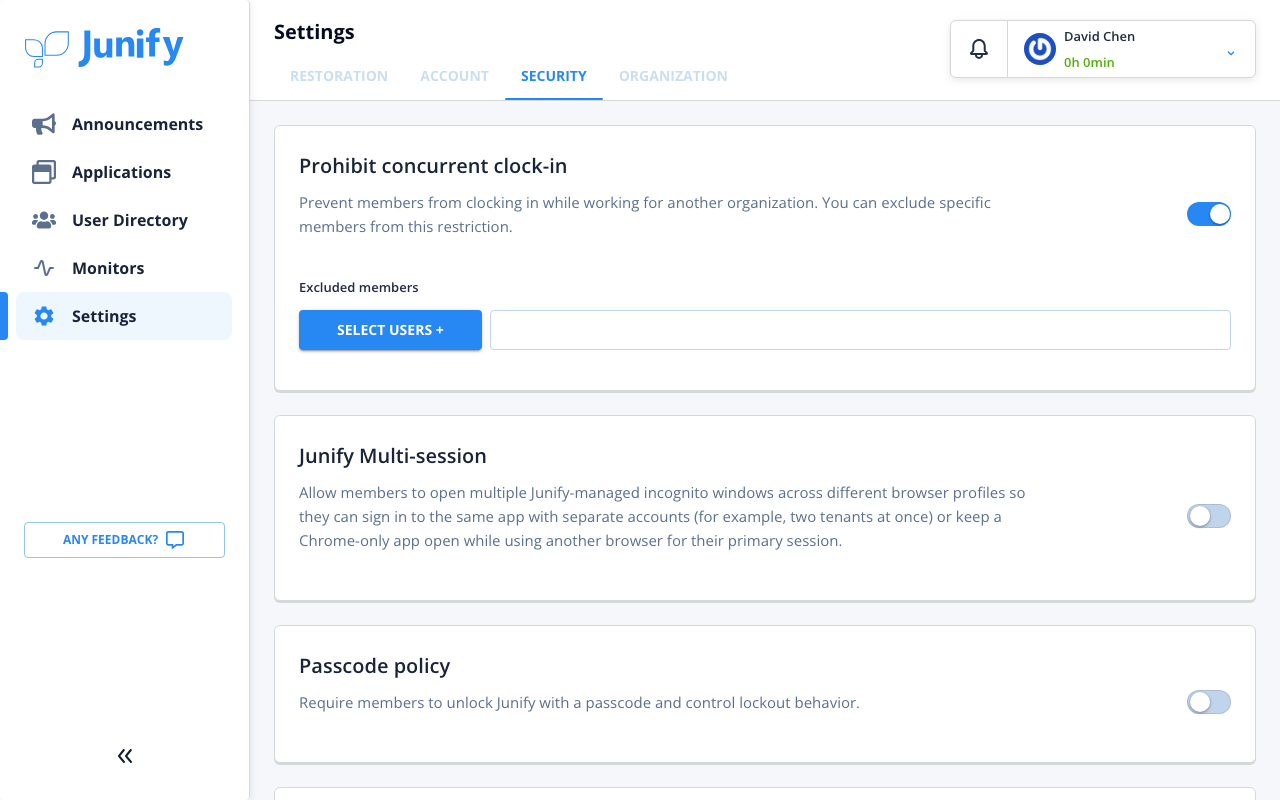Screen dimensions: 1280x800
Task: Click the blue clock-in power icon
Action: [1040, 49]
